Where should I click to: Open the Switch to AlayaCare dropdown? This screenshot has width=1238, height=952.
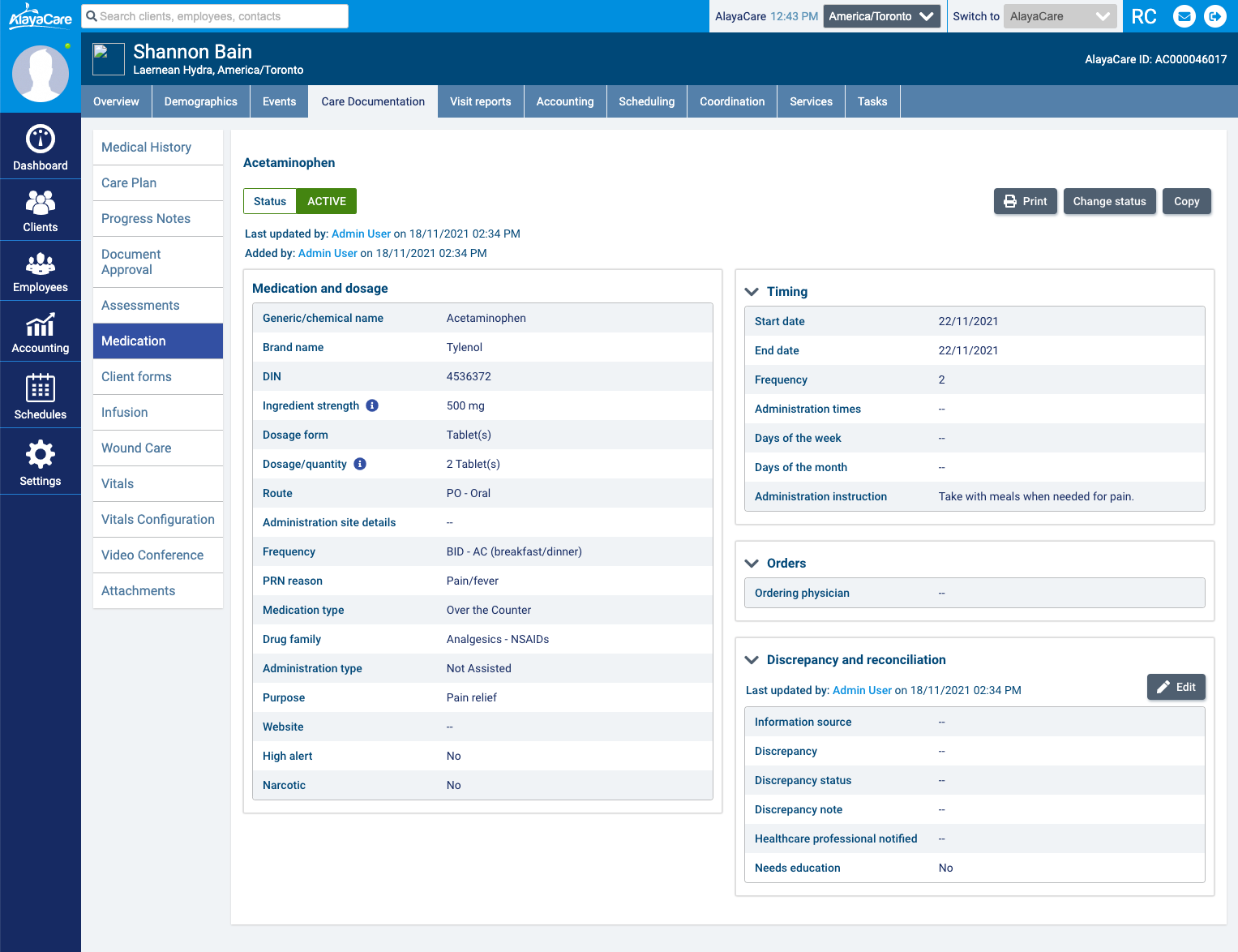point(1060,16)
